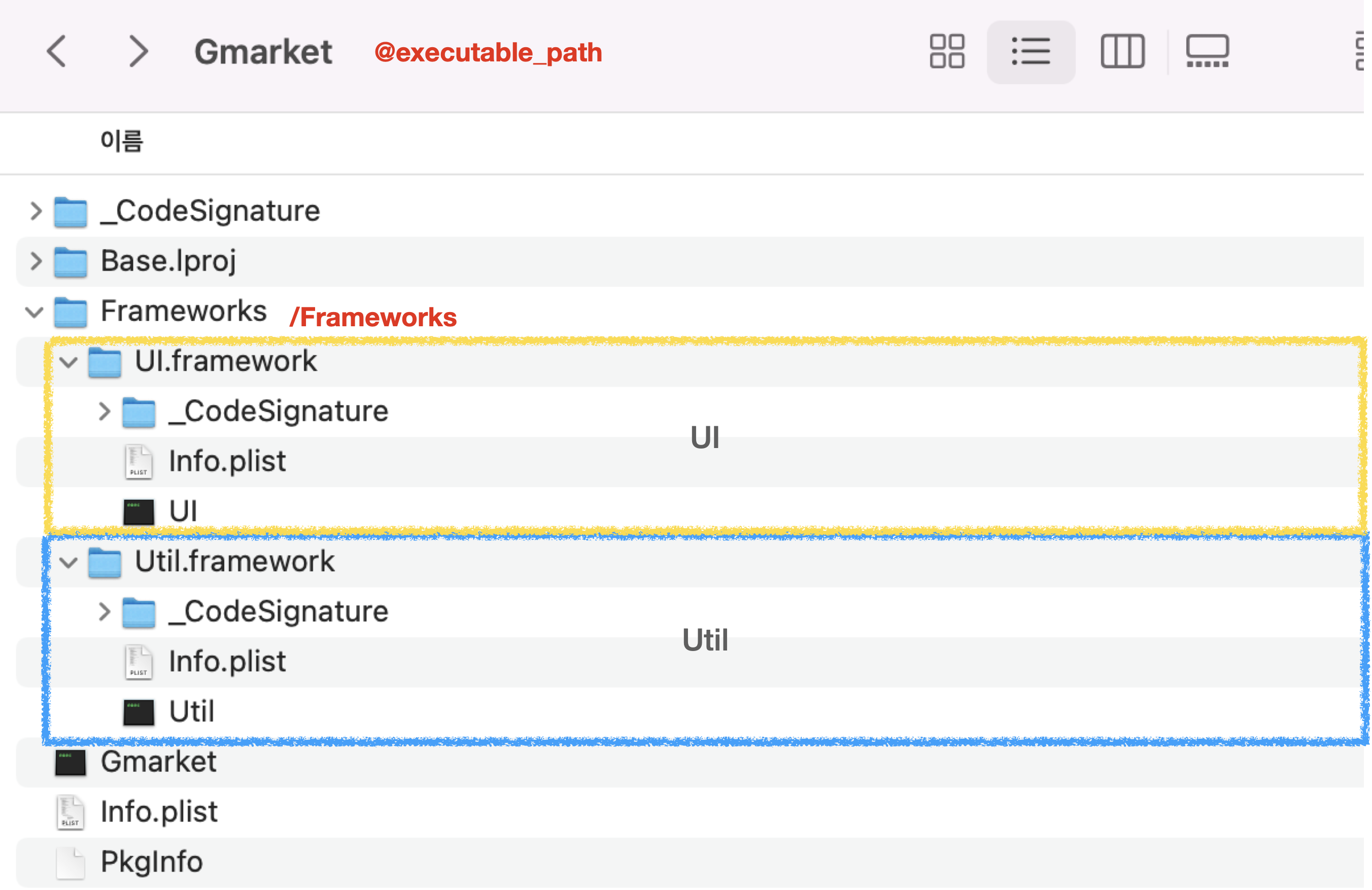Select list view mode

pos(1030,52)
